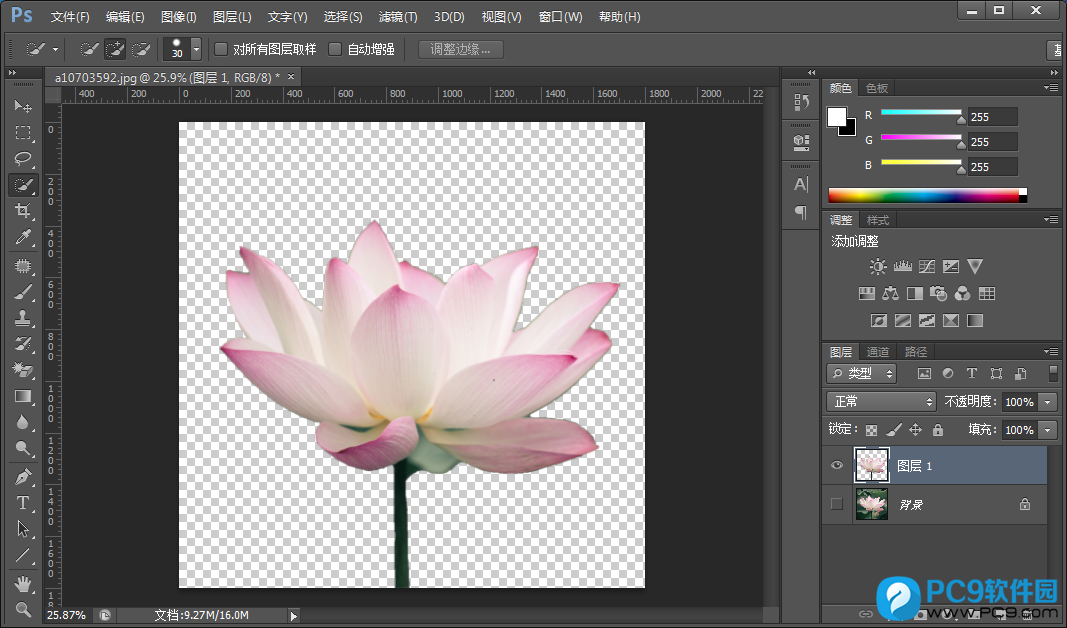Viewport: 1067px width, 628px height.
Task: Select the Rectangular Marquee tool
Action: tap(23, 133)
